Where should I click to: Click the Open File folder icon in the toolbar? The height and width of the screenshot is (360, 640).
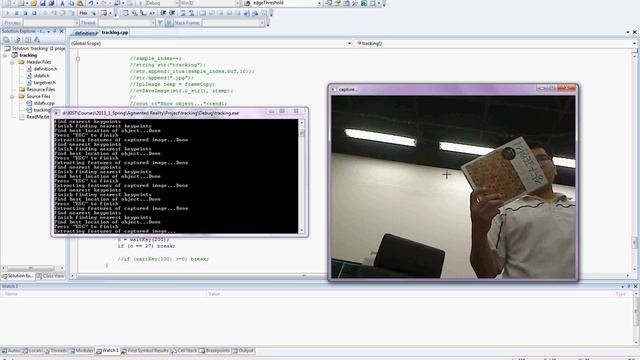tap(33, 3)
